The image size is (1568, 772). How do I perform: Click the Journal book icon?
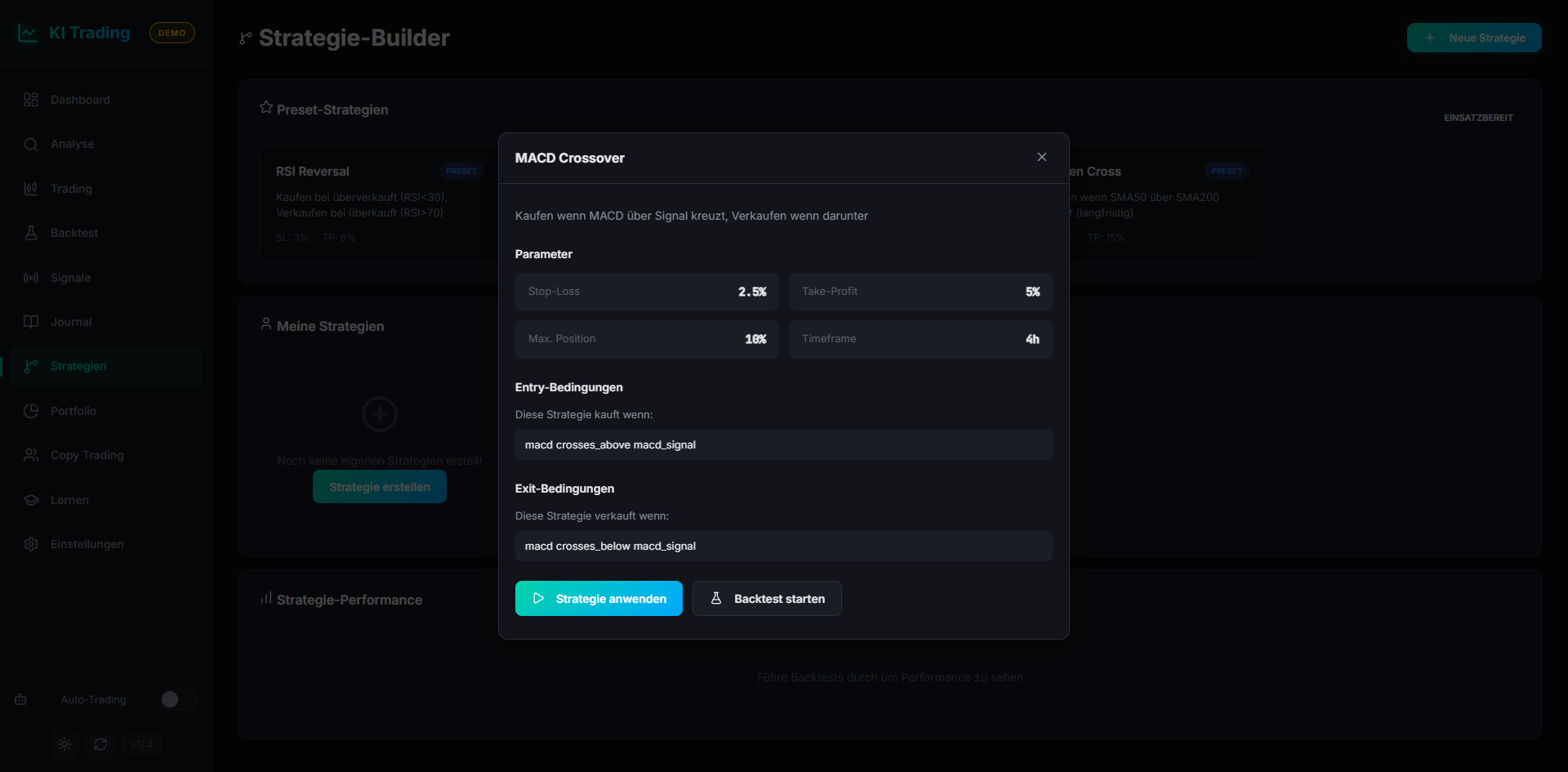[31, 322]
